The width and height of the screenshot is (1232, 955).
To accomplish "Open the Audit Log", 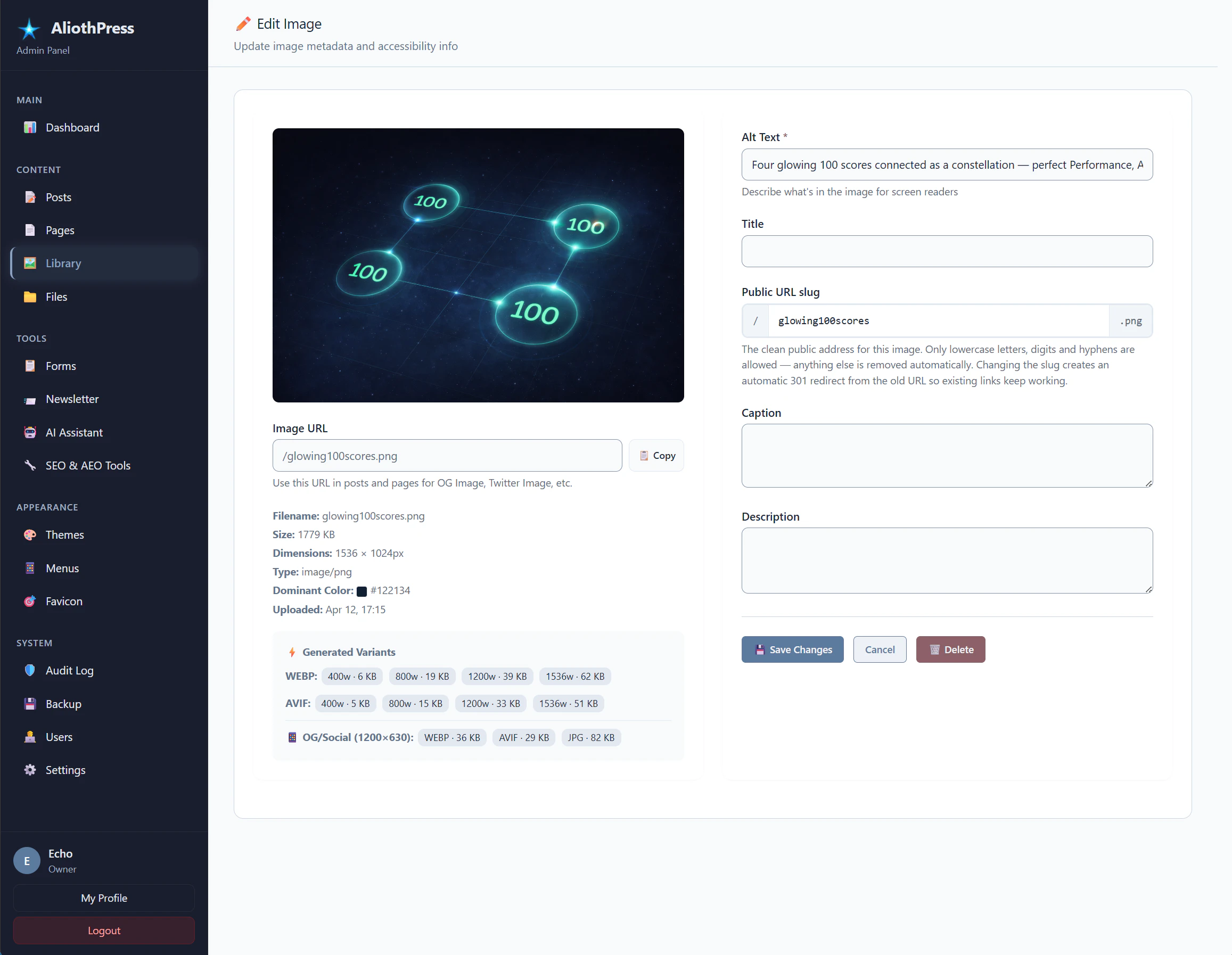I will pyautogui.click(x=69, y=670).
